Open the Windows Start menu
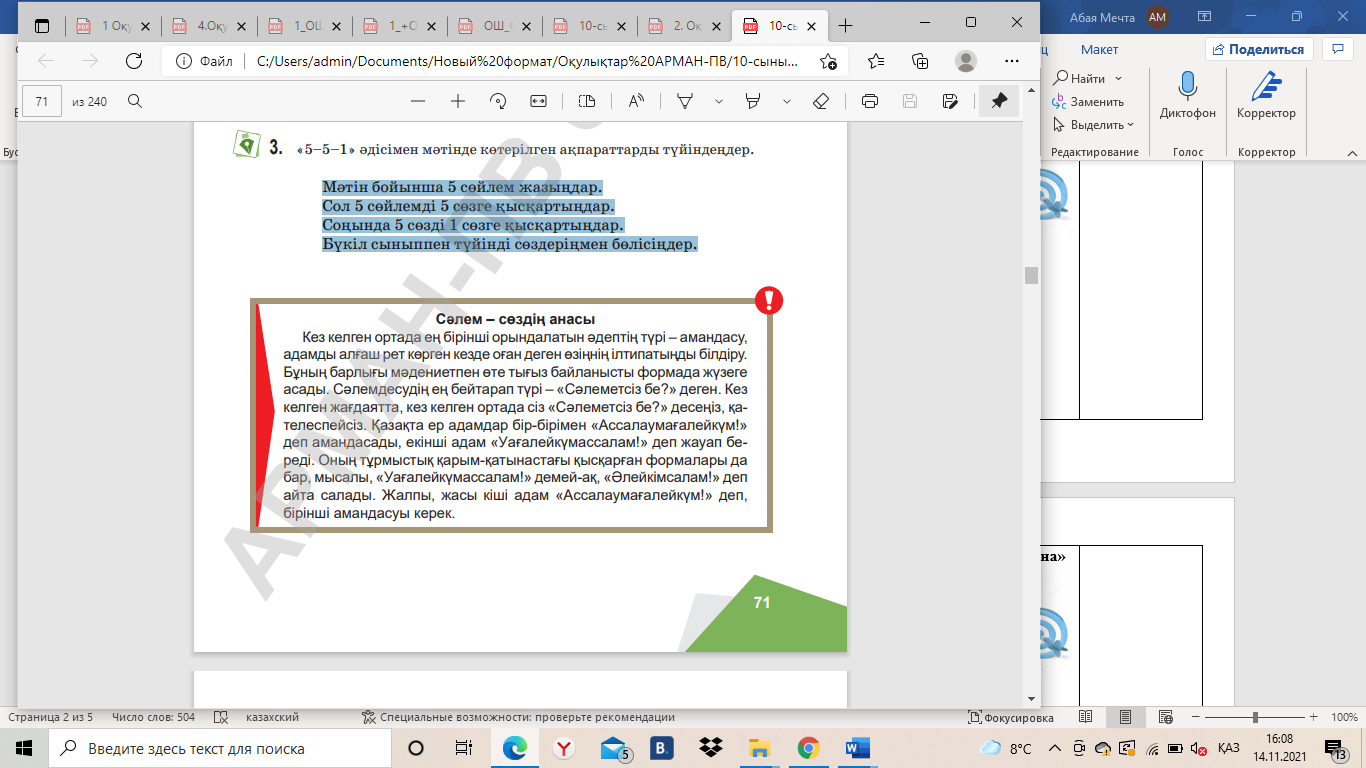Viewport: 1366px width, 768px height. coord(23,748)
